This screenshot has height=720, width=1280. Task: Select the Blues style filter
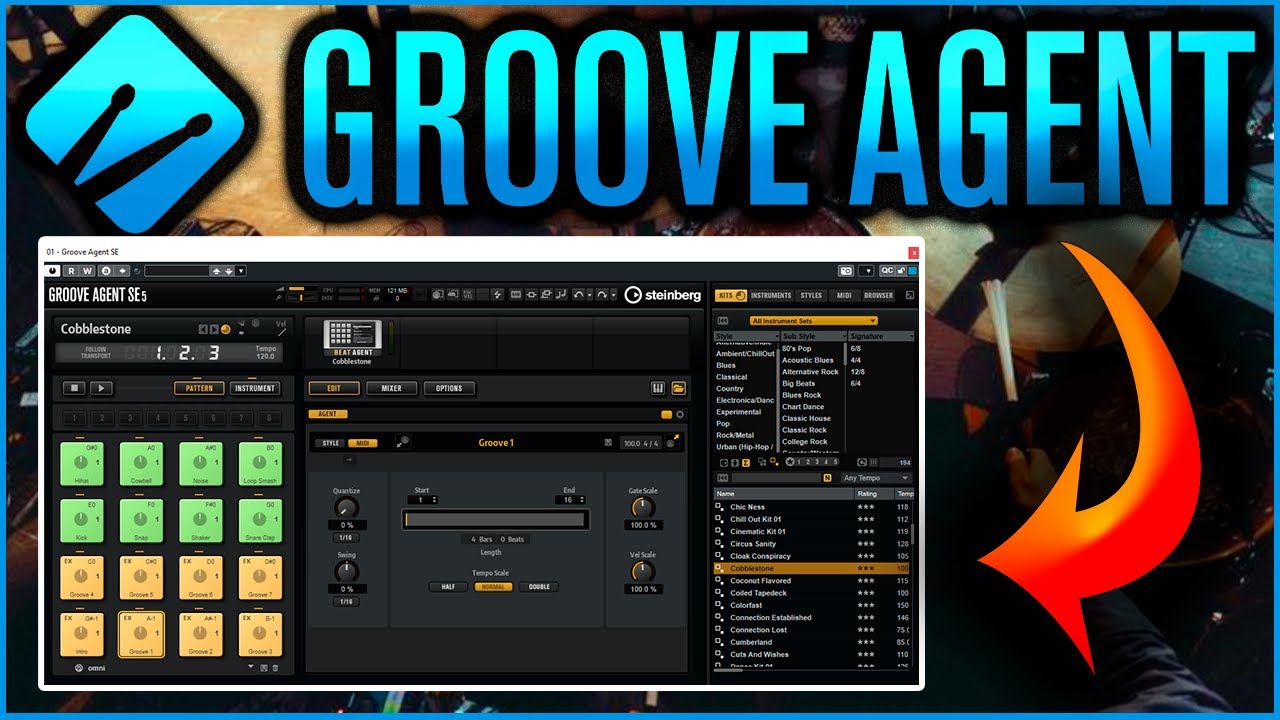tap(727, 365)
